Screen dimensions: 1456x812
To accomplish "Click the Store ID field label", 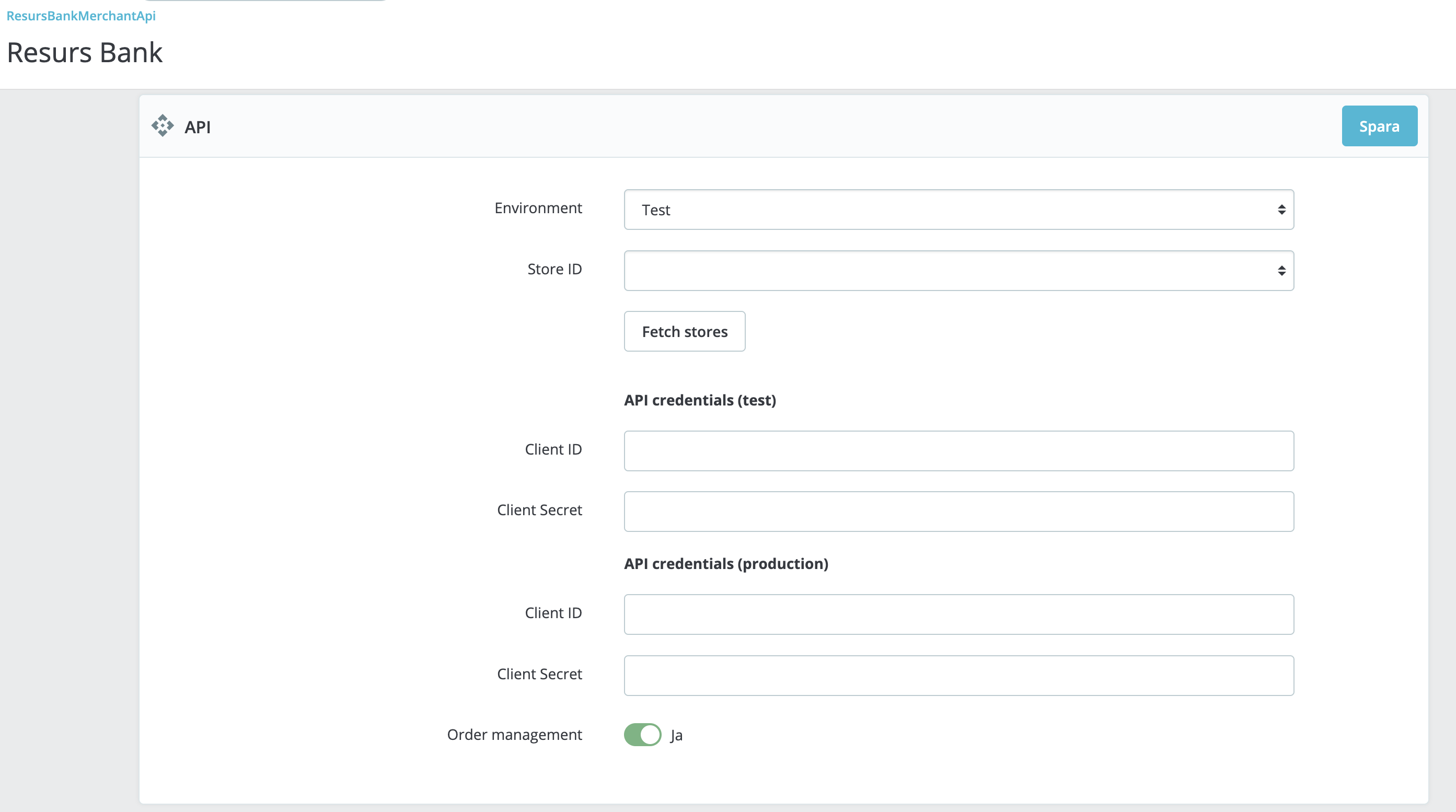I will 554,269.
